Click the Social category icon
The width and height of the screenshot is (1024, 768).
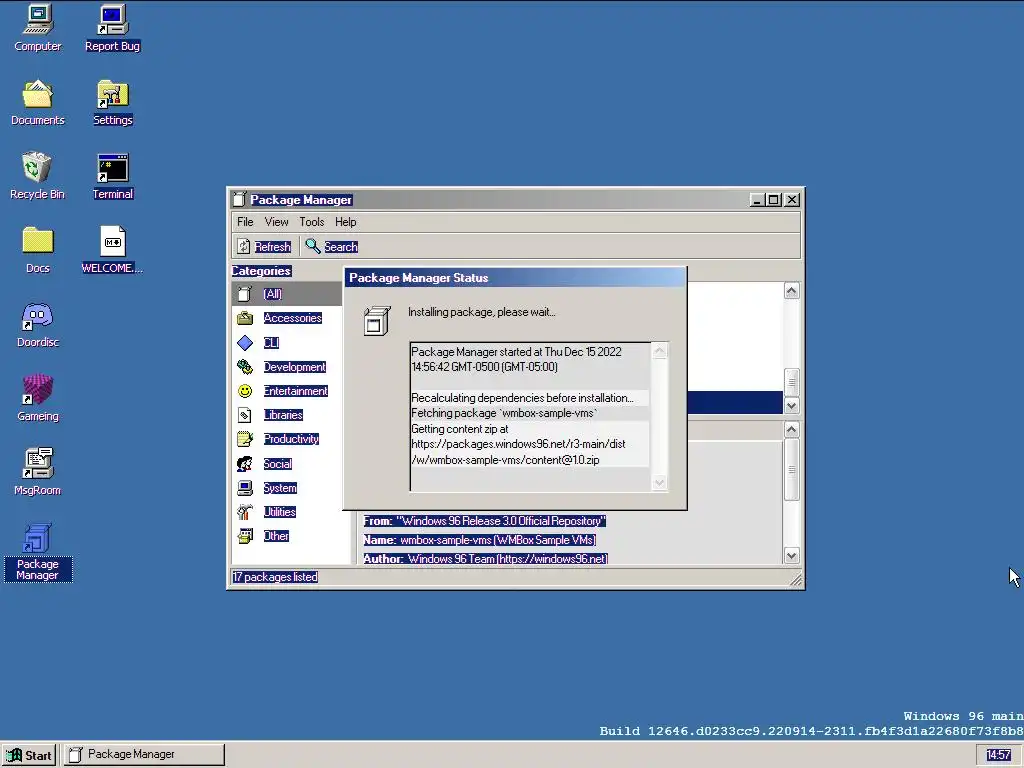point(245,464)
